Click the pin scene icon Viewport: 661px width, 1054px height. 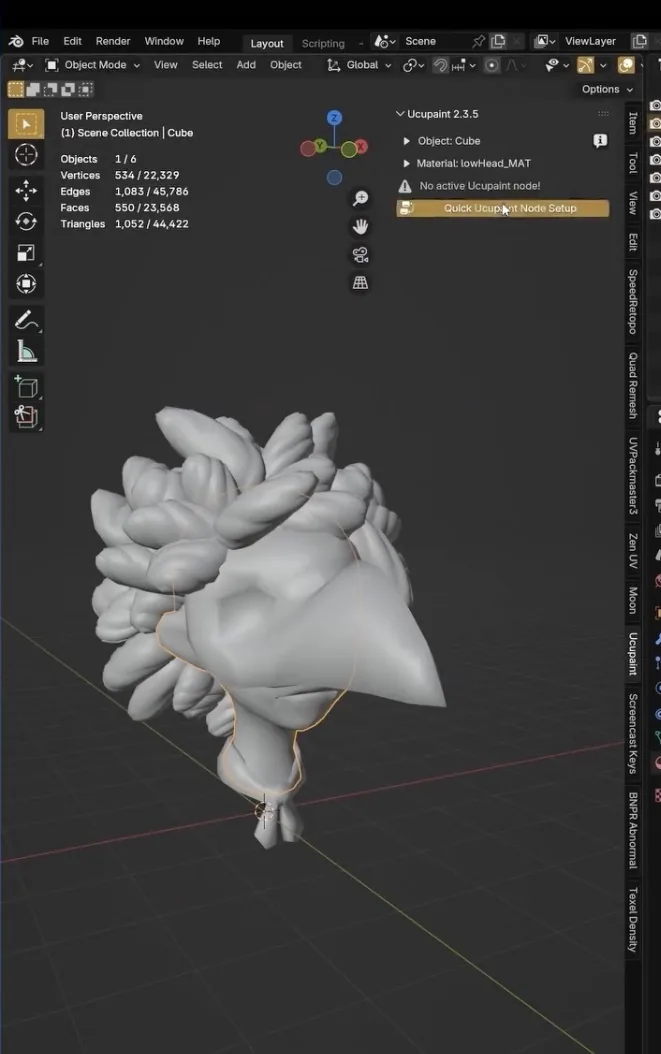[478, 42]
